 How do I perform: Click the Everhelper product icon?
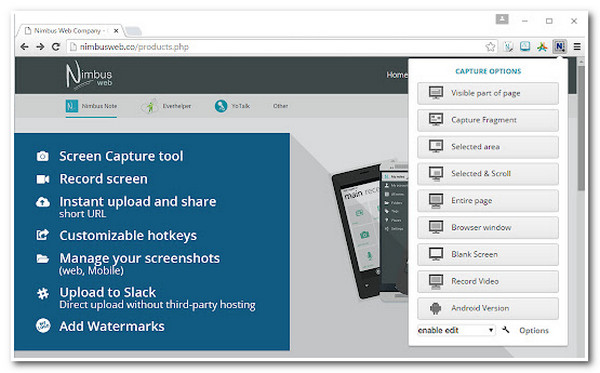coord(150,106)
